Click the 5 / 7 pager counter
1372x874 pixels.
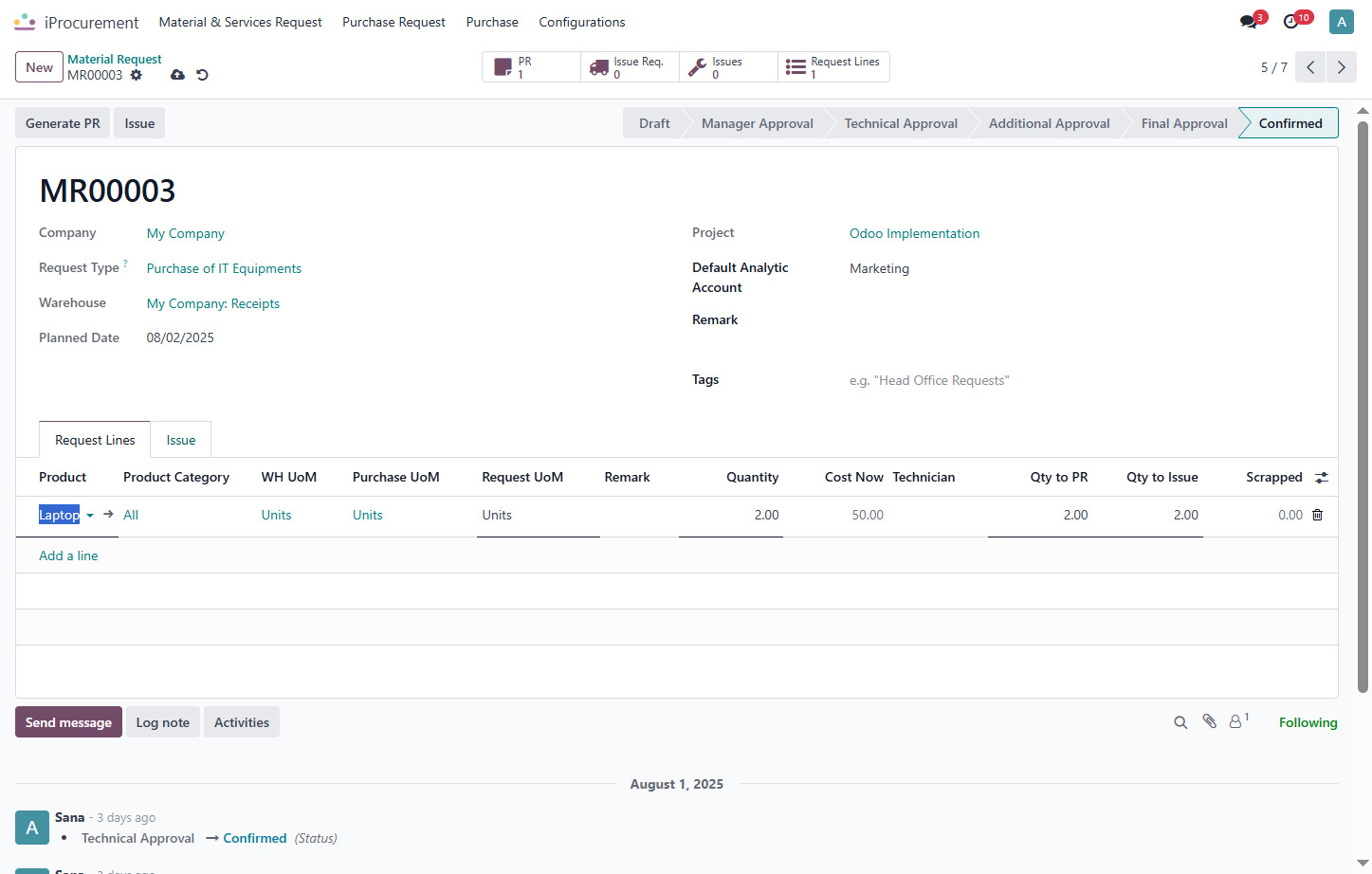point(1273,67)
